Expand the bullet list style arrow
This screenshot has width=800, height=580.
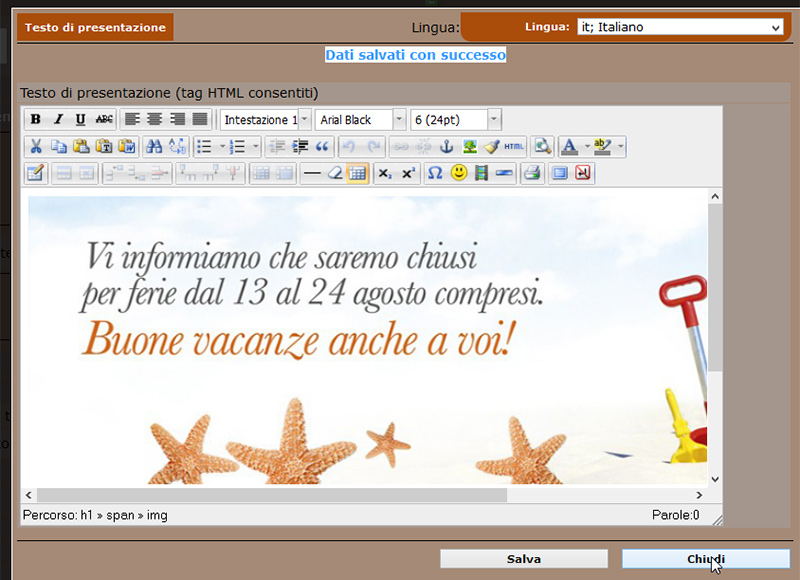pos(222,147)
